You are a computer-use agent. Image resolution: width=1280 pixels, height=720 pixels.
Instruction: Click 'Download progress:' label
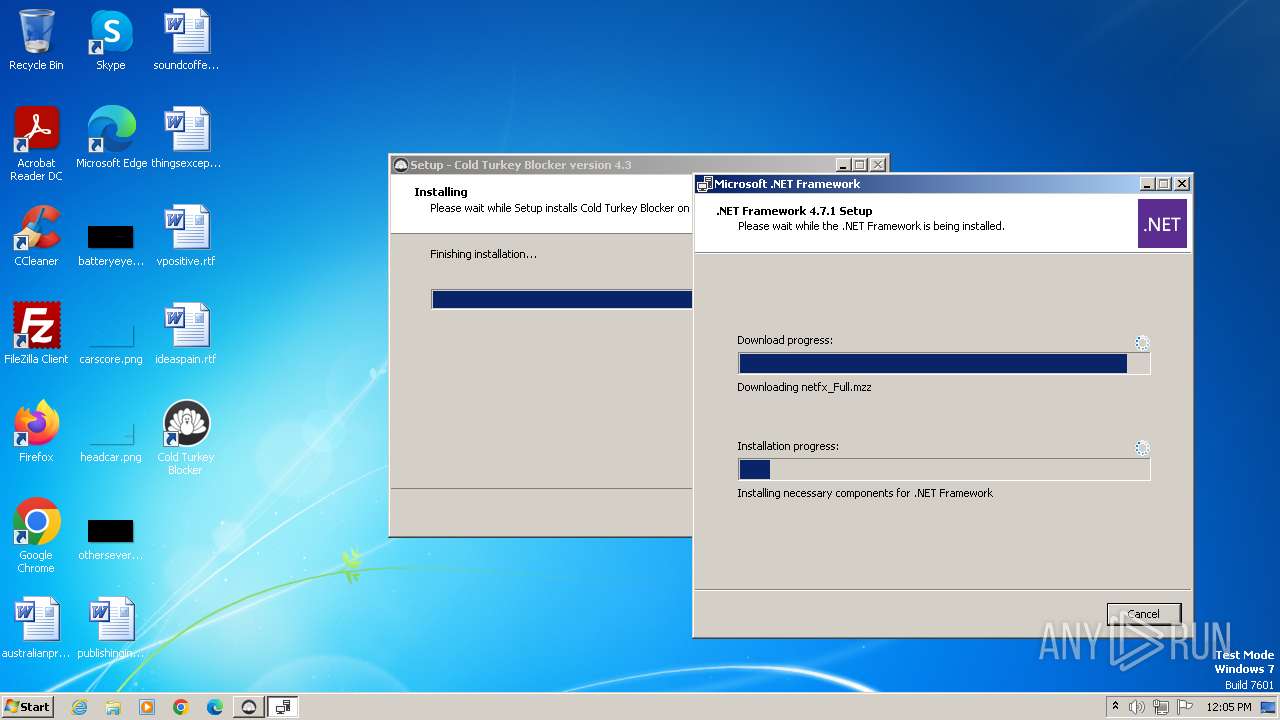[785, 340]
